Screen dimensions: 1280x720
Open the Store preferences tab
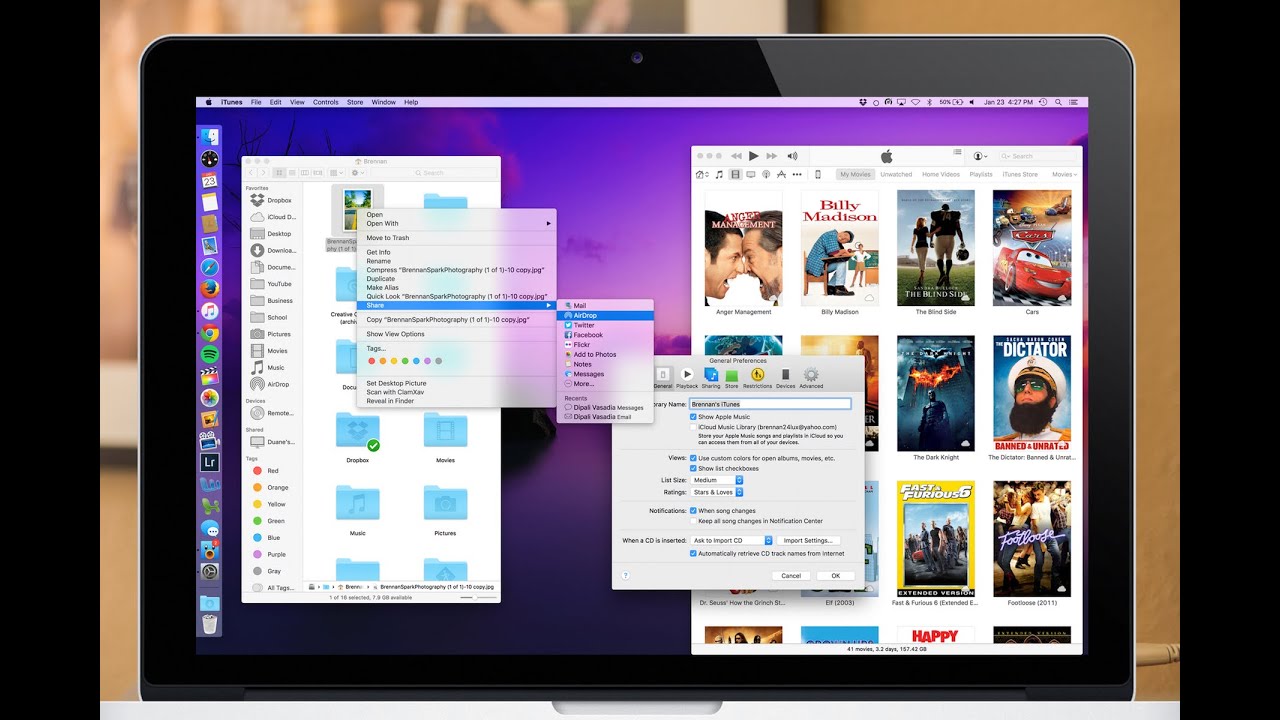tap(732, 377)
